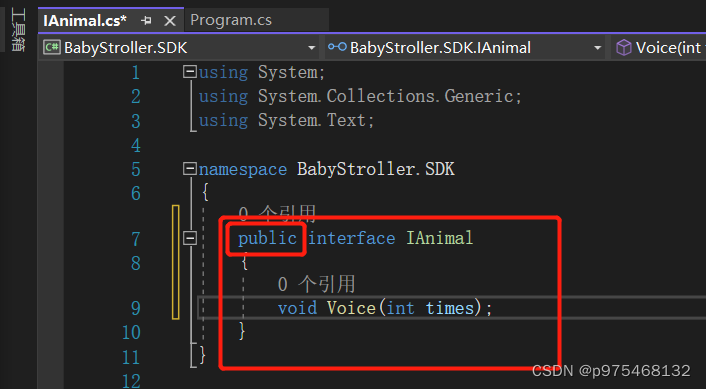Viewport: 706px width, 389px height.
Task: Click the yellow change marker bar
Action: pyautogui.click(x=176, y=262)
